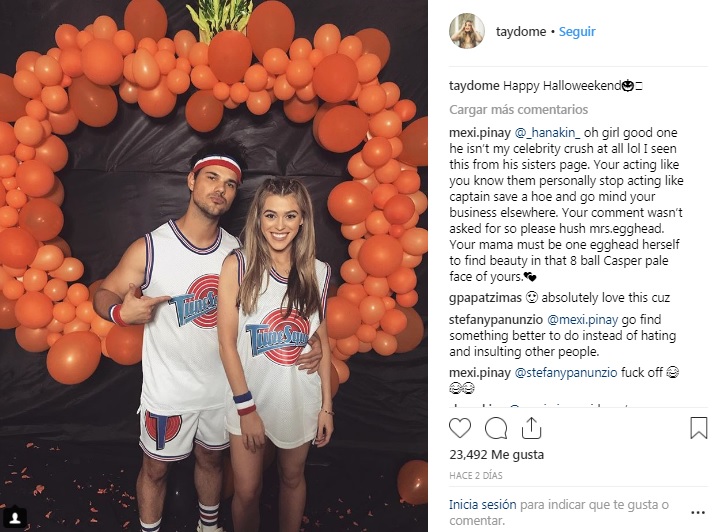The height and width of the screenshot is (532, 712).
Task: Open the three-dots more options menu
Action: (x=697, y=512)
